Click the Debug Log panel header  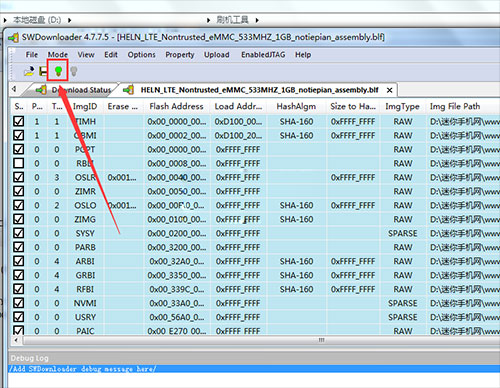[x=254, y=358]
